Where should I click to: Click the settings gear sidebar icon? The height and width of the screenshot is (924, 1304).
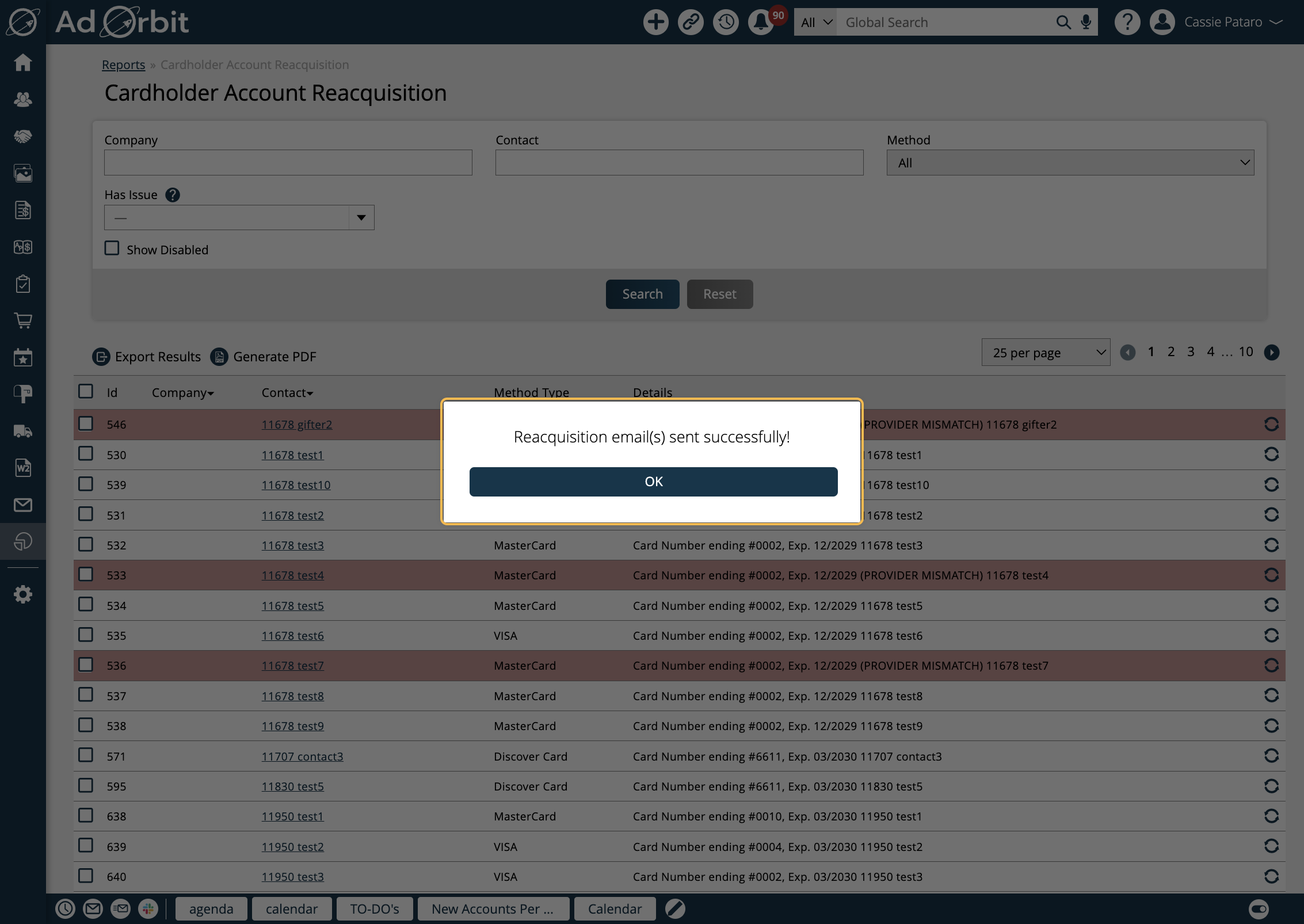tap(23, 594)
